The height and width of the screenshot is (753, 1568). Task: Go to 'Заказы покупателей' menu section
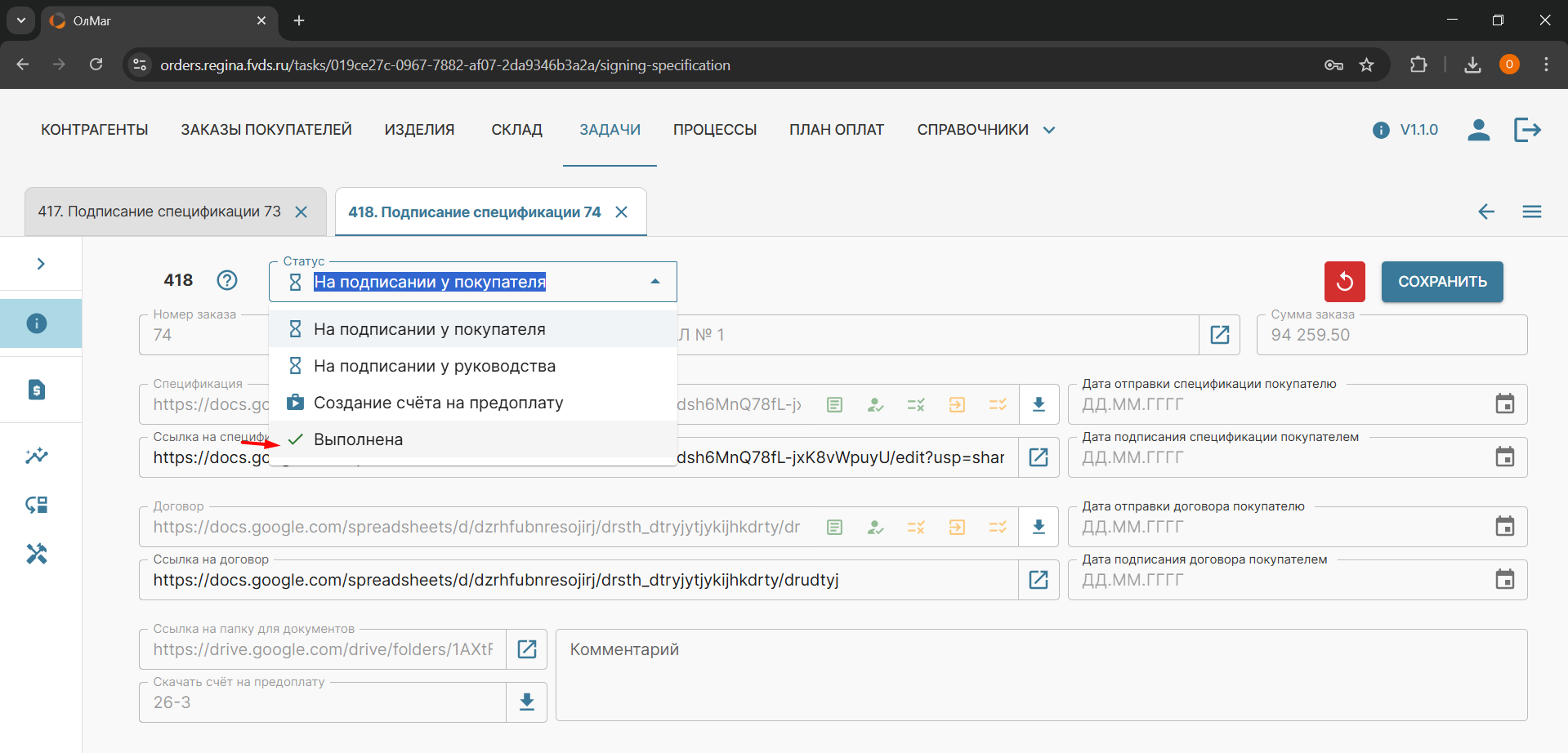[266, 130]
